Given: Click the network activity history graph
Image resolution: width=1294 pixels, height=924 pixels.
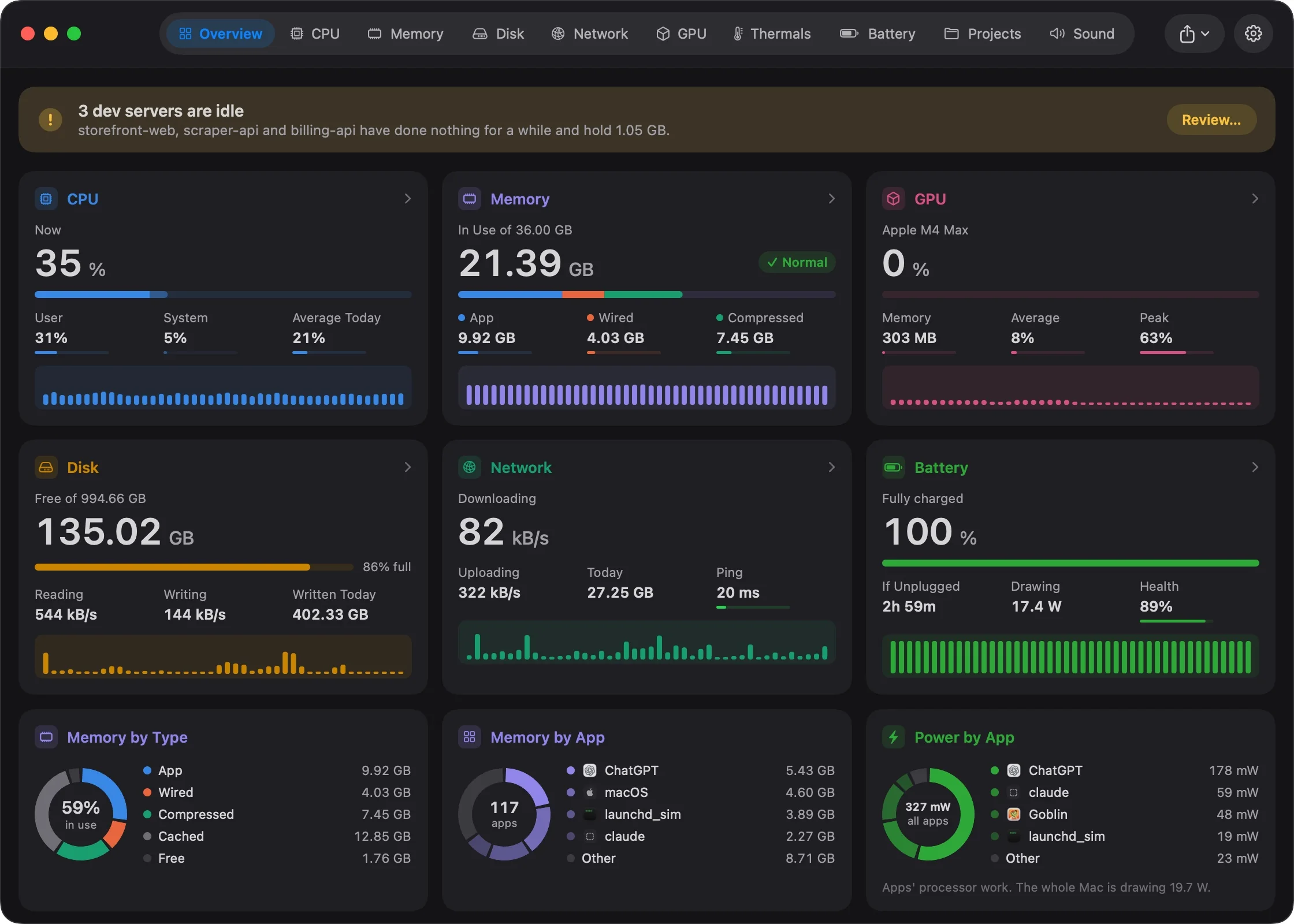Looking at the screenshot, I should coord(647,642).
